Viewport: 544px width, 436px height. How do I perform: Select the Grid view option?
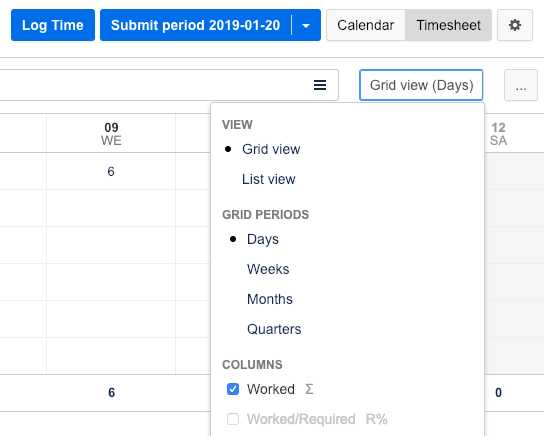(x=271, y=149)
